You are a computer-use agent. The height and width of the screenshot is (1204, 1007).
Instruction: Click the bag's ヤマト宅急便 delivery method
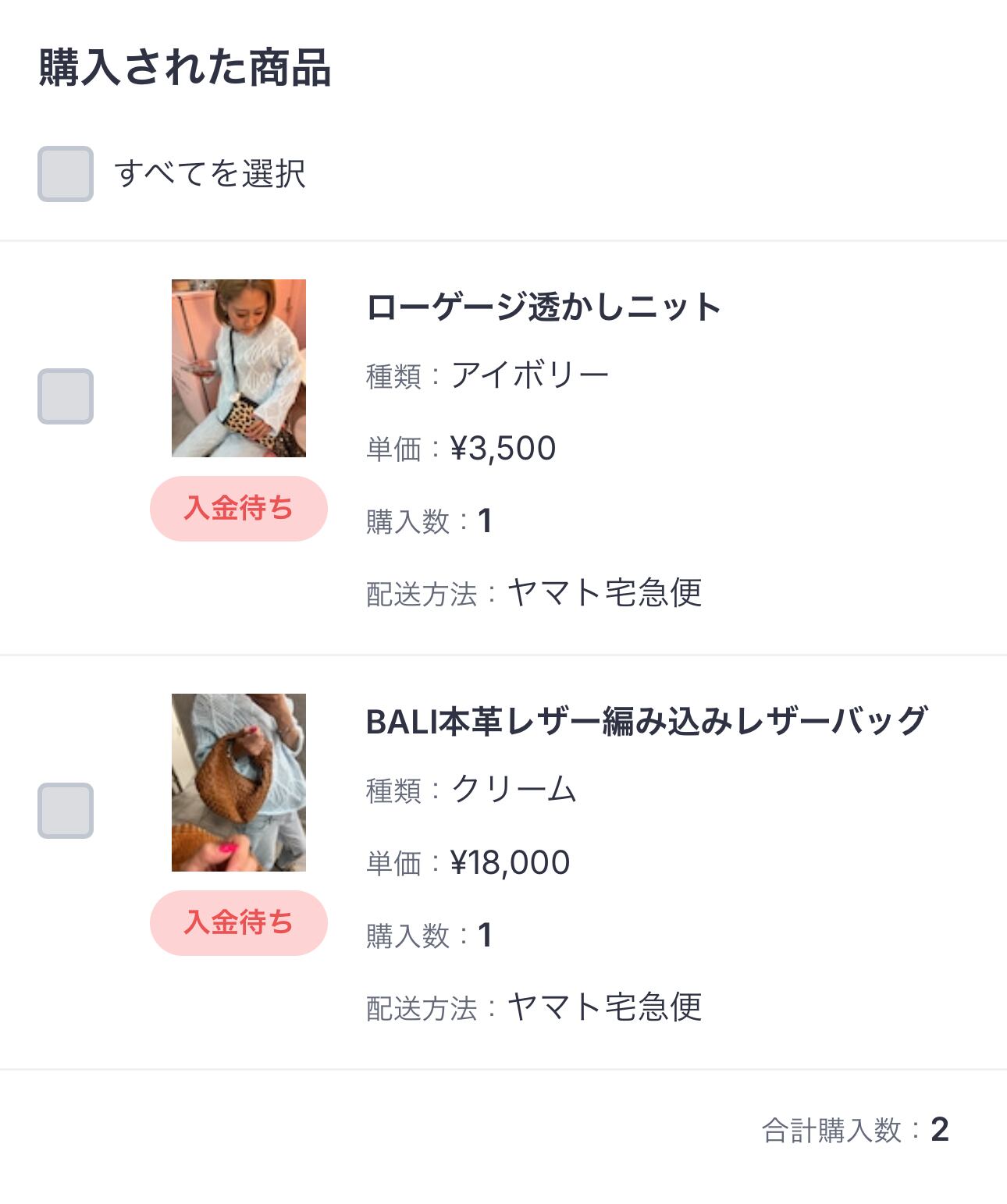point(605,1008)
